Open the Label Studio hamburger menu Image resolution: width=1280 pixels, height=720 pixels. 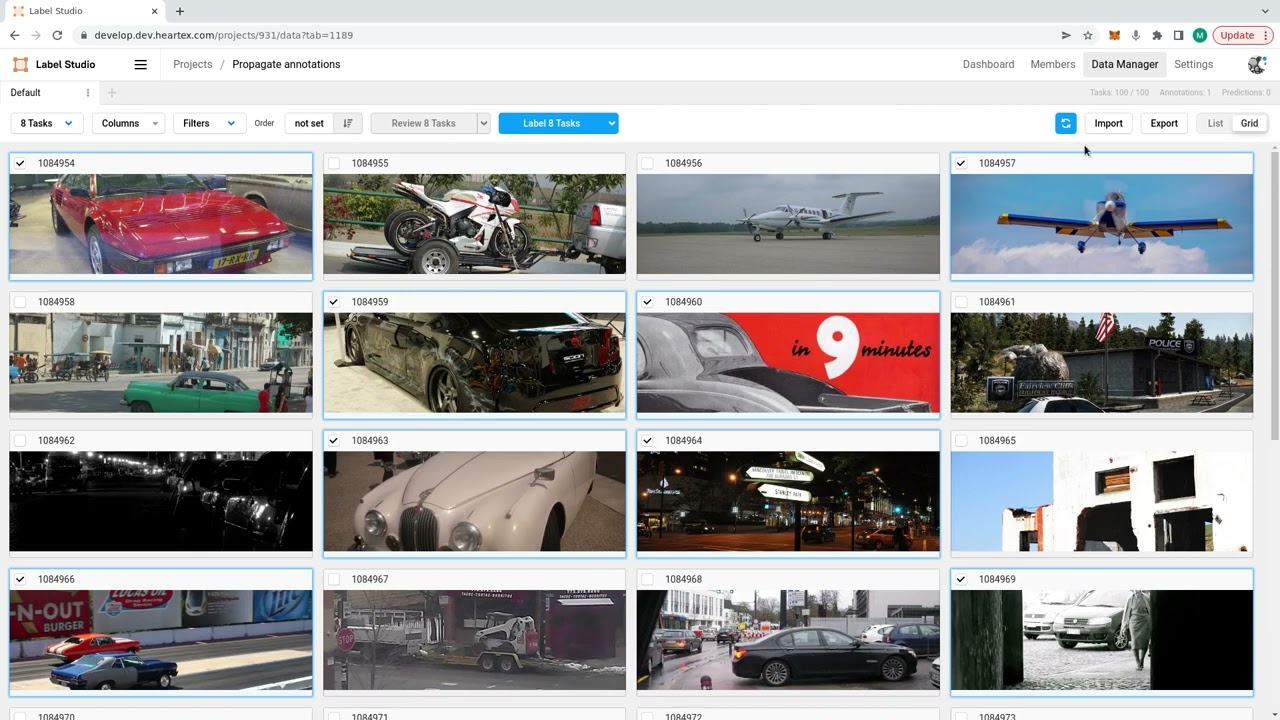point(141,64)
